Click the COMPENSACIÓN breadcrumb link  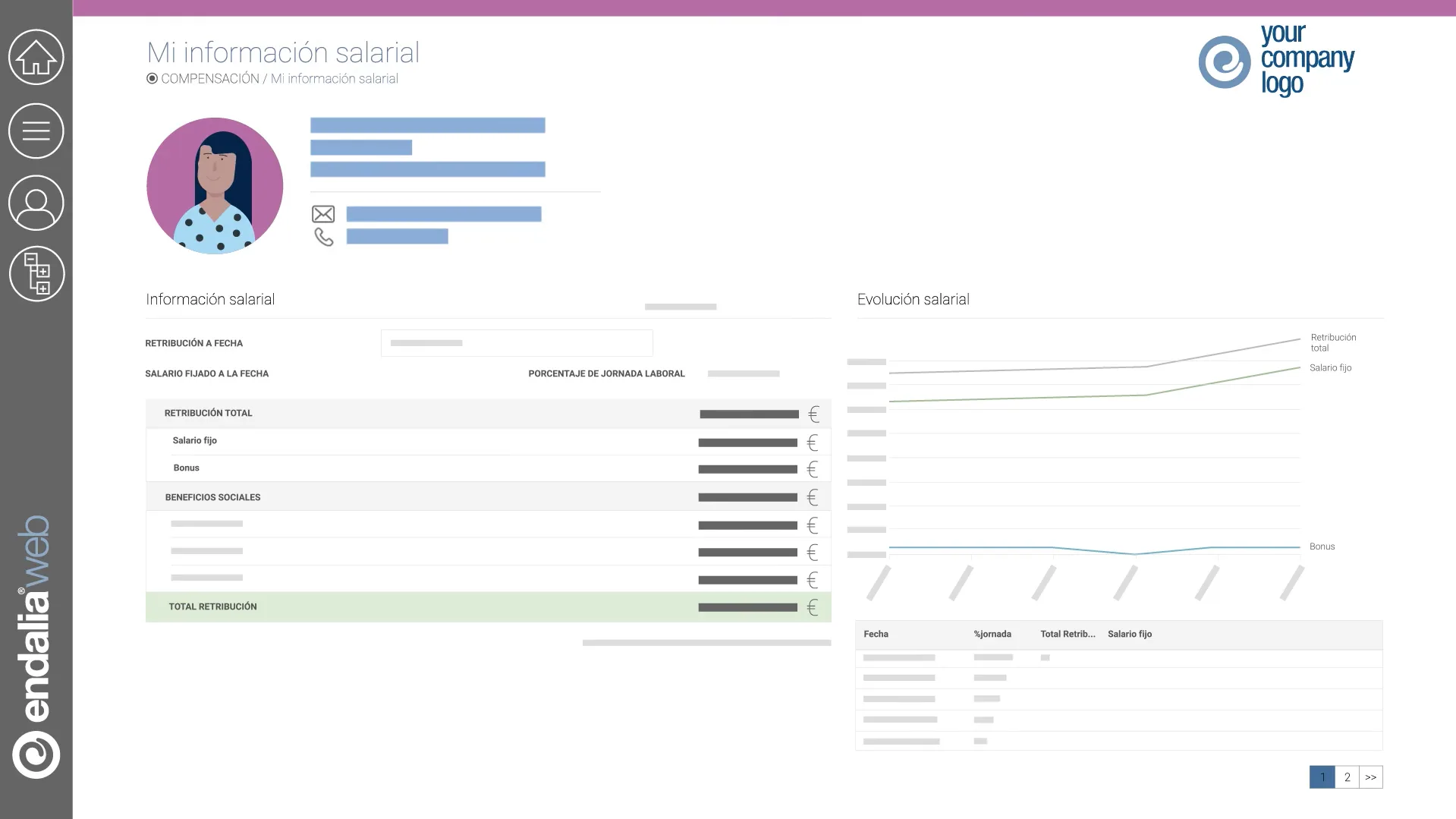coord(210,79)
